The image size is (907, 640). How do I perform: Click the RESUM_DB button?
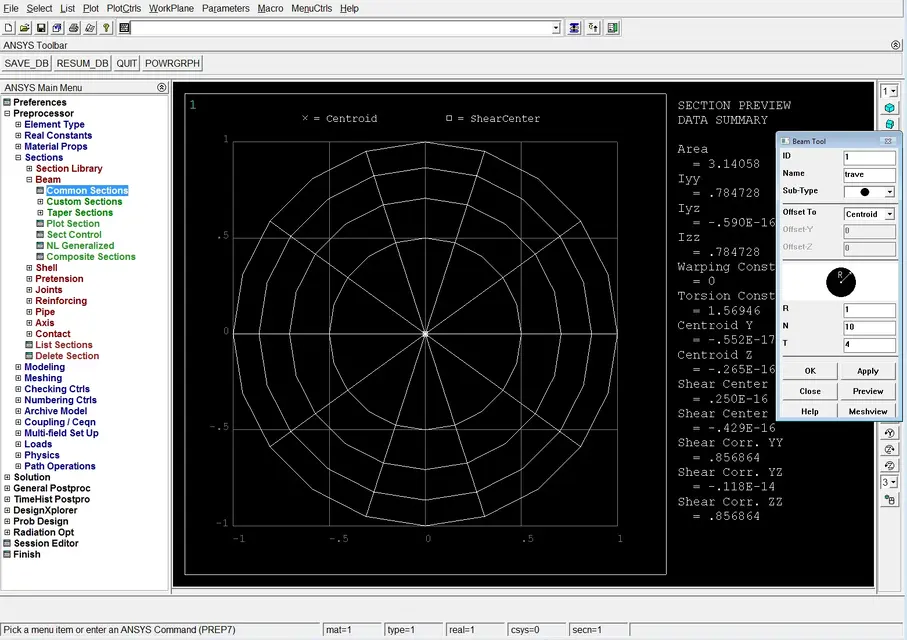[83, 63]
